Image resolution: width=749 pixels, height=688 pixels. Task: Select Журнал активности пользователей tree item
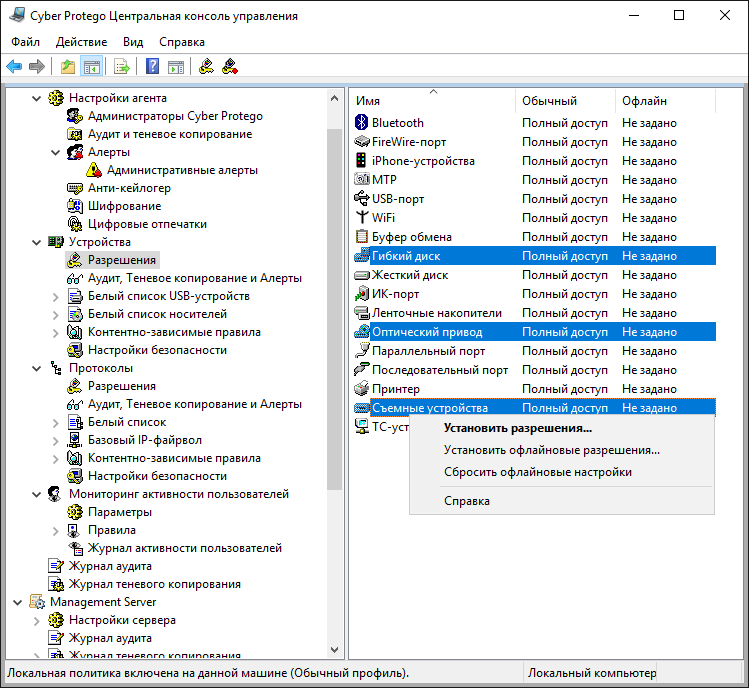184,548
